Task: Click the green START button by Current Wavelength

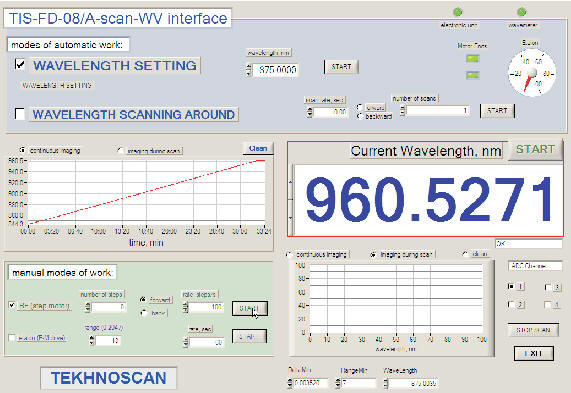Action: (x=535, y=149)
